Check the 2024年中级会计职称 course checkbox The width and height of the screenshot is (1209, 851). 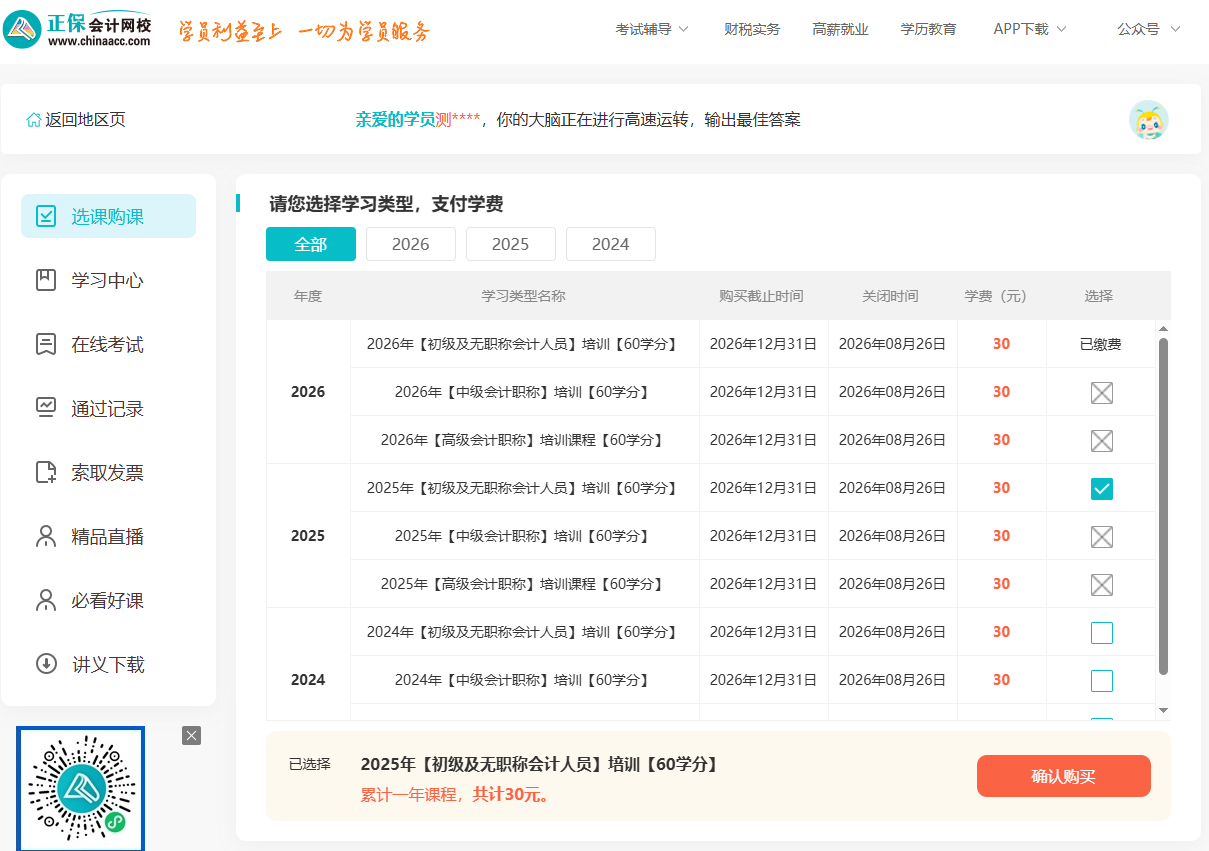click(1102, 680)
